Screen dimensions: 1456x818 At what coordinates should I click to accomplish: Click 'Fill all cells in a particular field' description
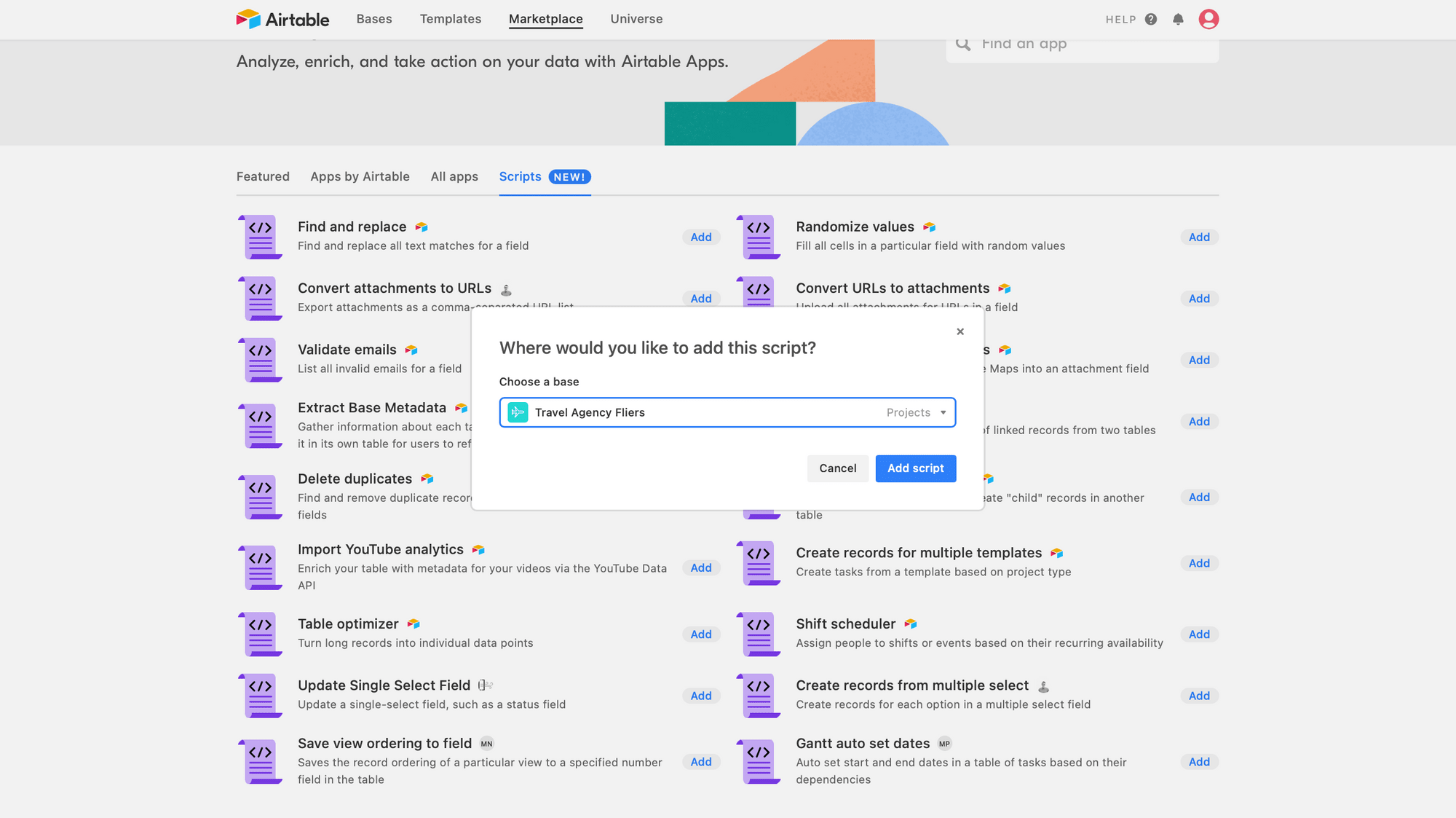[x=930, y=246]
